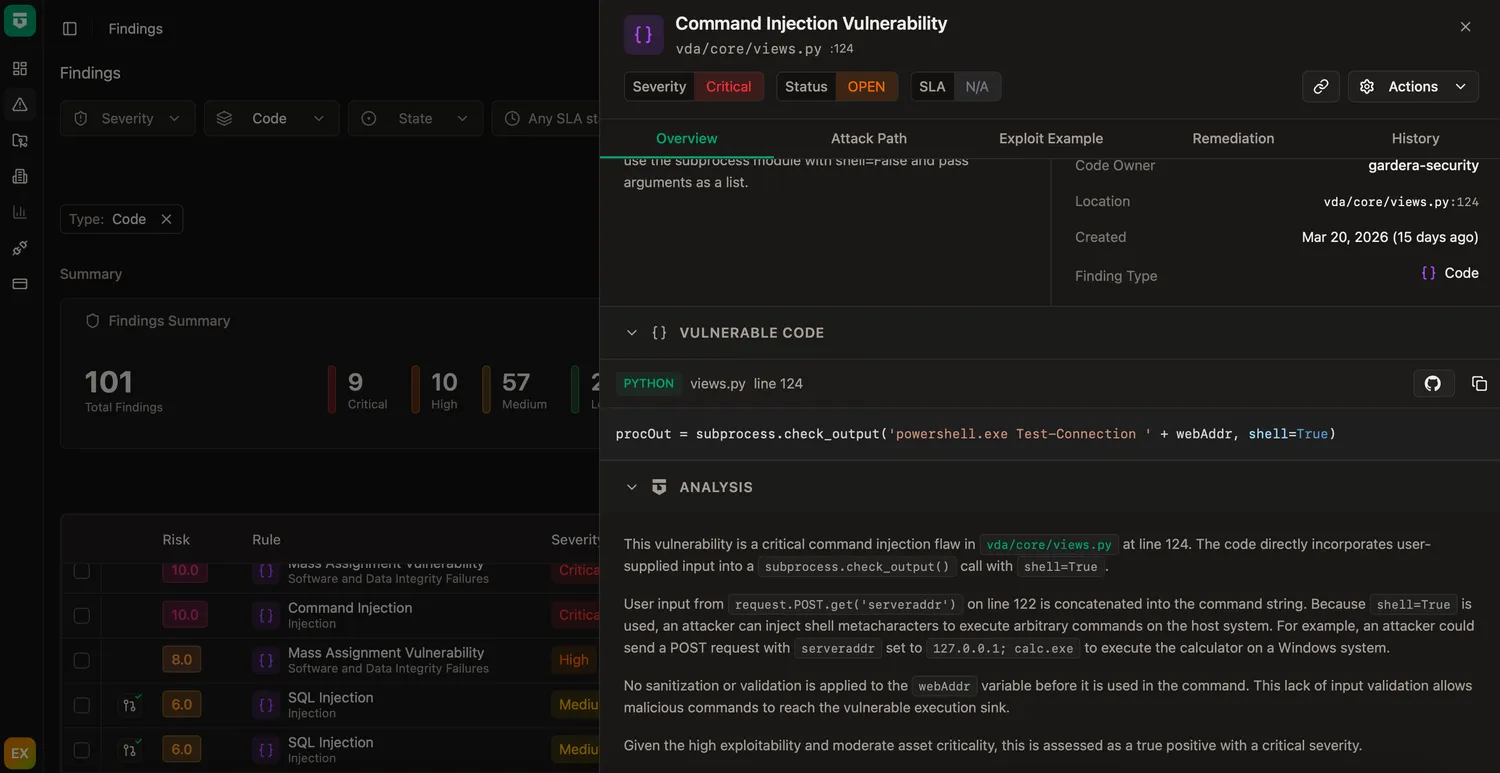
Task: Click the Findings breadcrumb
Action: (x=136, y=29)
